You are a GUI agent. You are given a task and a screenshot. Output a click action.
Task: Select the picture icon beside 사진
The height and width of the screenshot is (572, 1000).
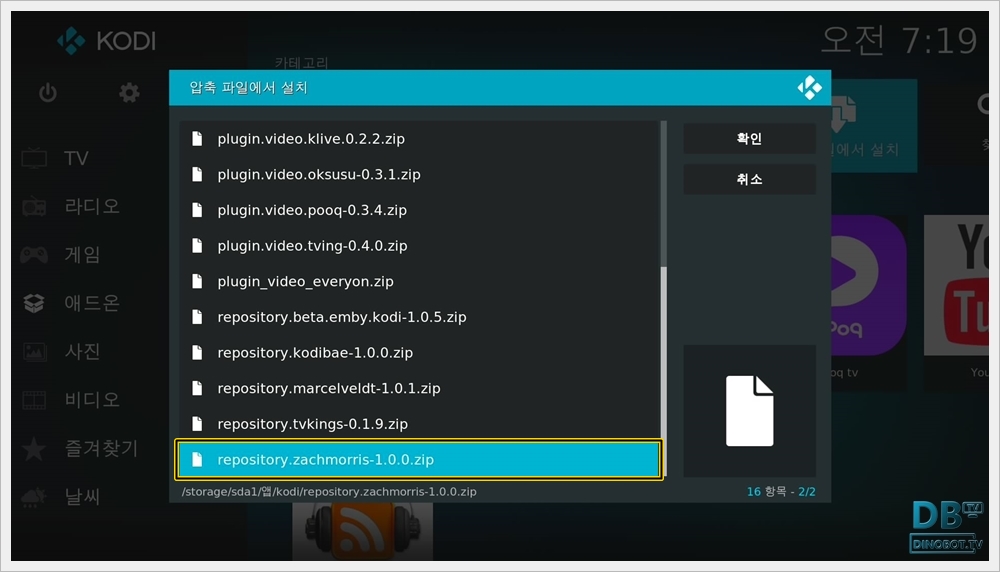coord(34,351)
